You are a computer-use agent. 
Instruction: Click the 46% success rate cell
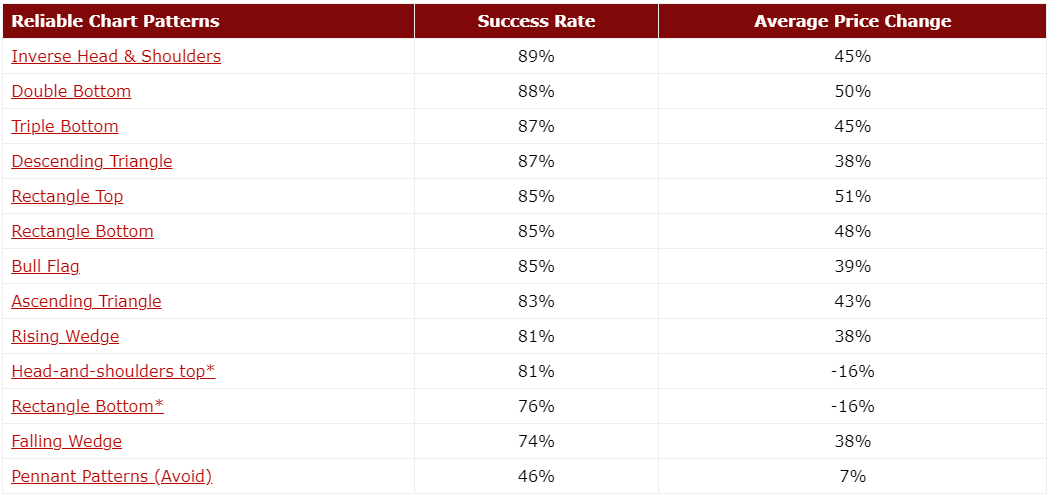coord(536,476)
